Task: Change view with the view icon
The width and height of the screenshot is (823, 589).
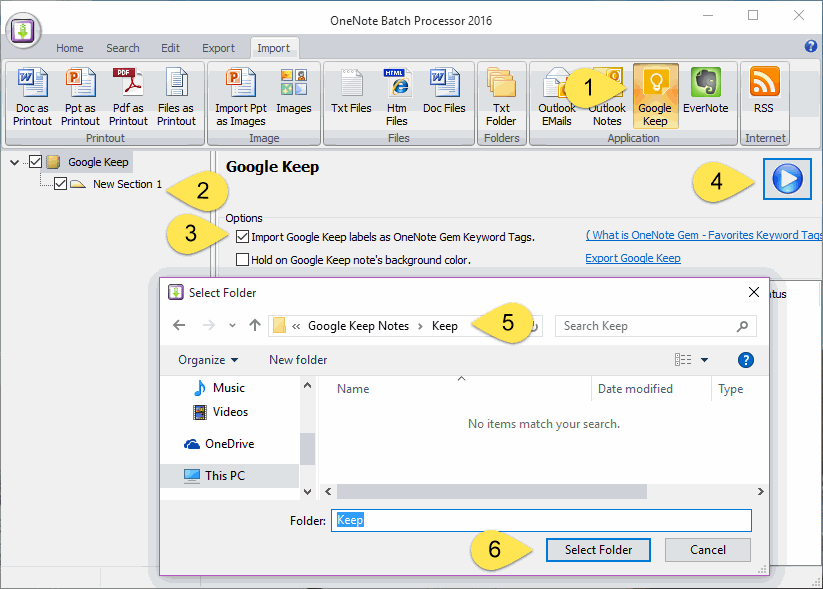Action: [x=683, y=360]
